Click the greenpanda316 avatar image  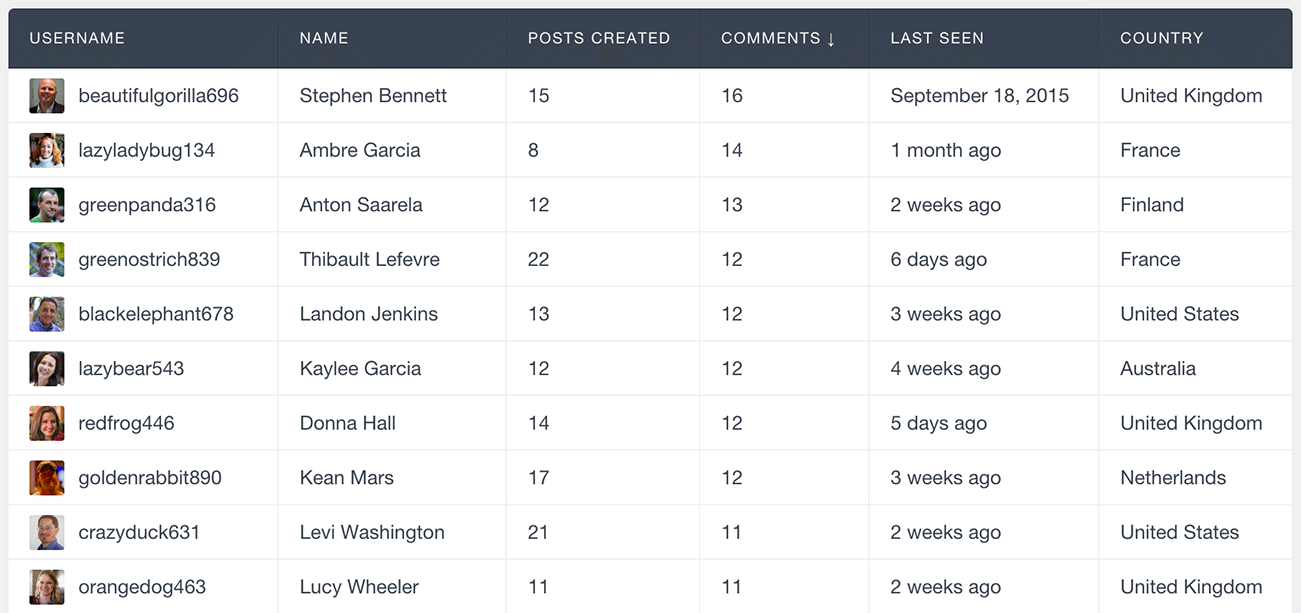click(47, 205)
